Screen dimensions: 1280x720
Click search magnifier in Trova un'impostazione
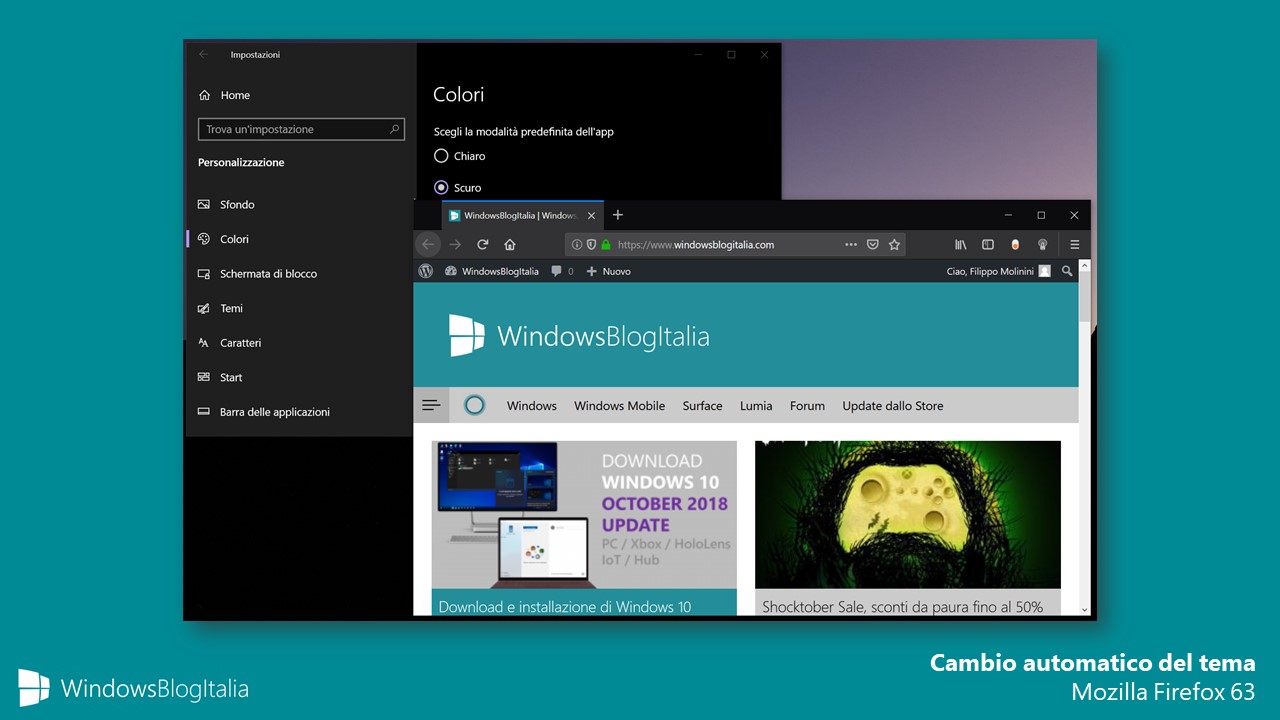pyautogui.click(x=395, y=129)
